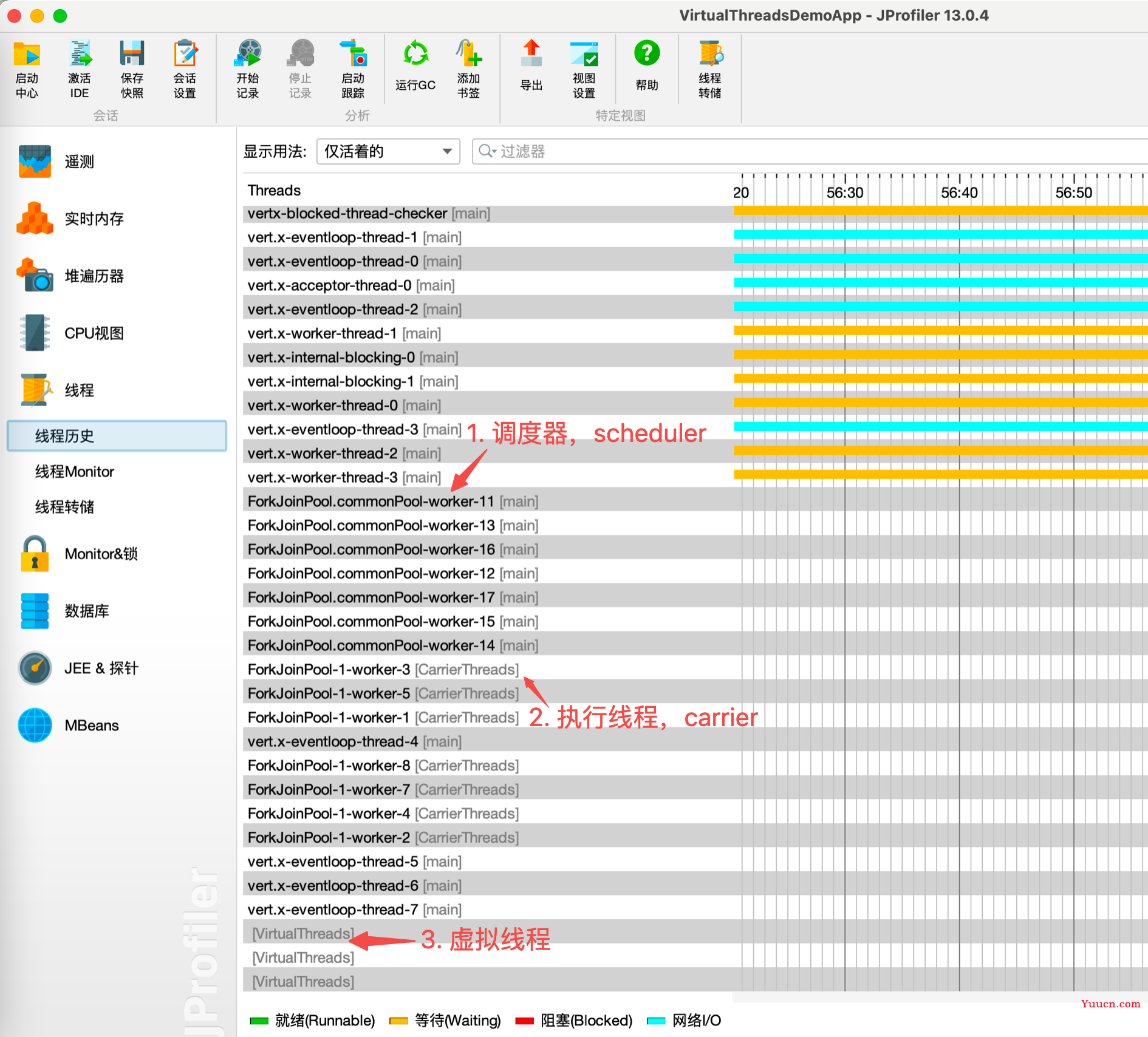Open MBeans sidebar section
Viewport: 1148px width, 1037px height.
click(68, 725)
